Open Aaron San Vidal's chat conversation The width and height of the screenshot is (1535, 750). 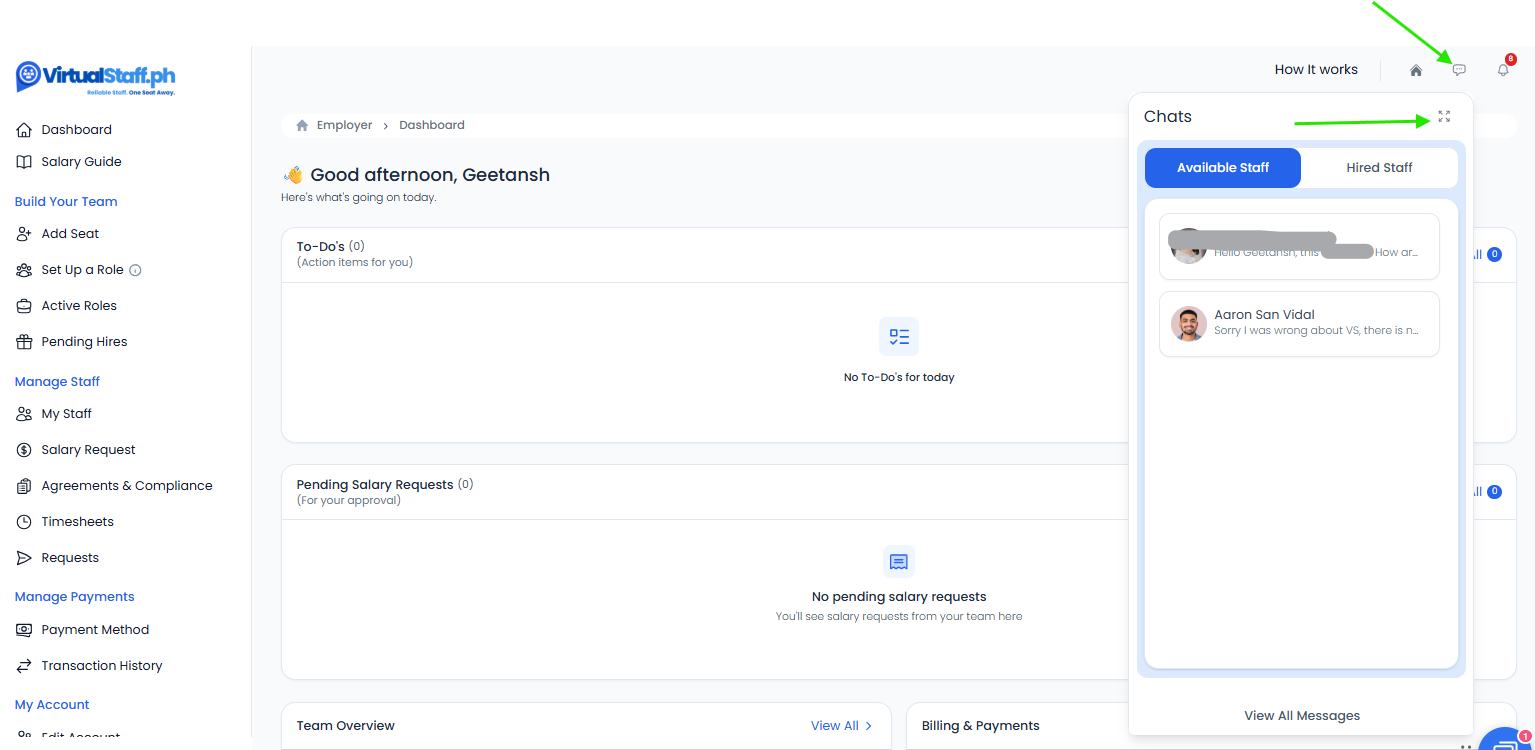pyautogui.click(x=1299, y=323)
